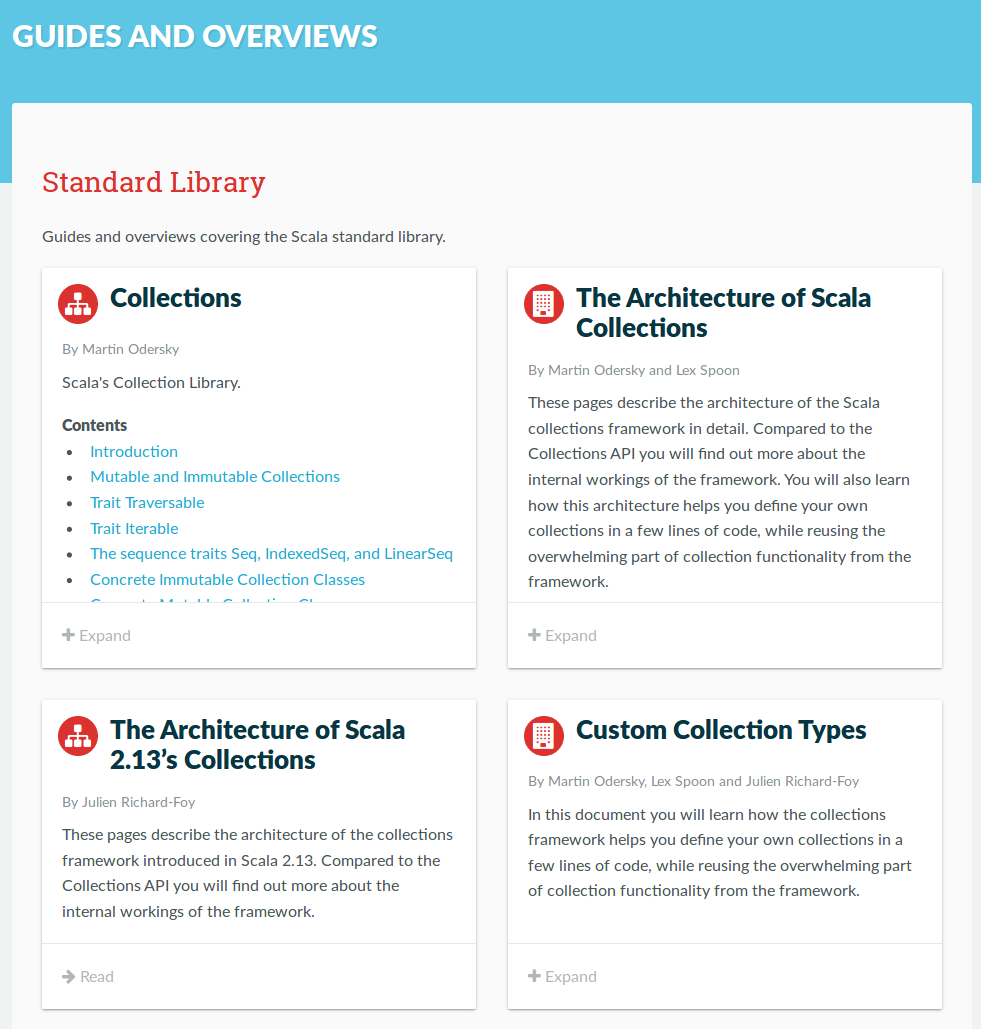Screen dimensions: 981x1029
Task: Click the 'framework introduced in Scala 2.13' paragraph
Action: [257, 873]
